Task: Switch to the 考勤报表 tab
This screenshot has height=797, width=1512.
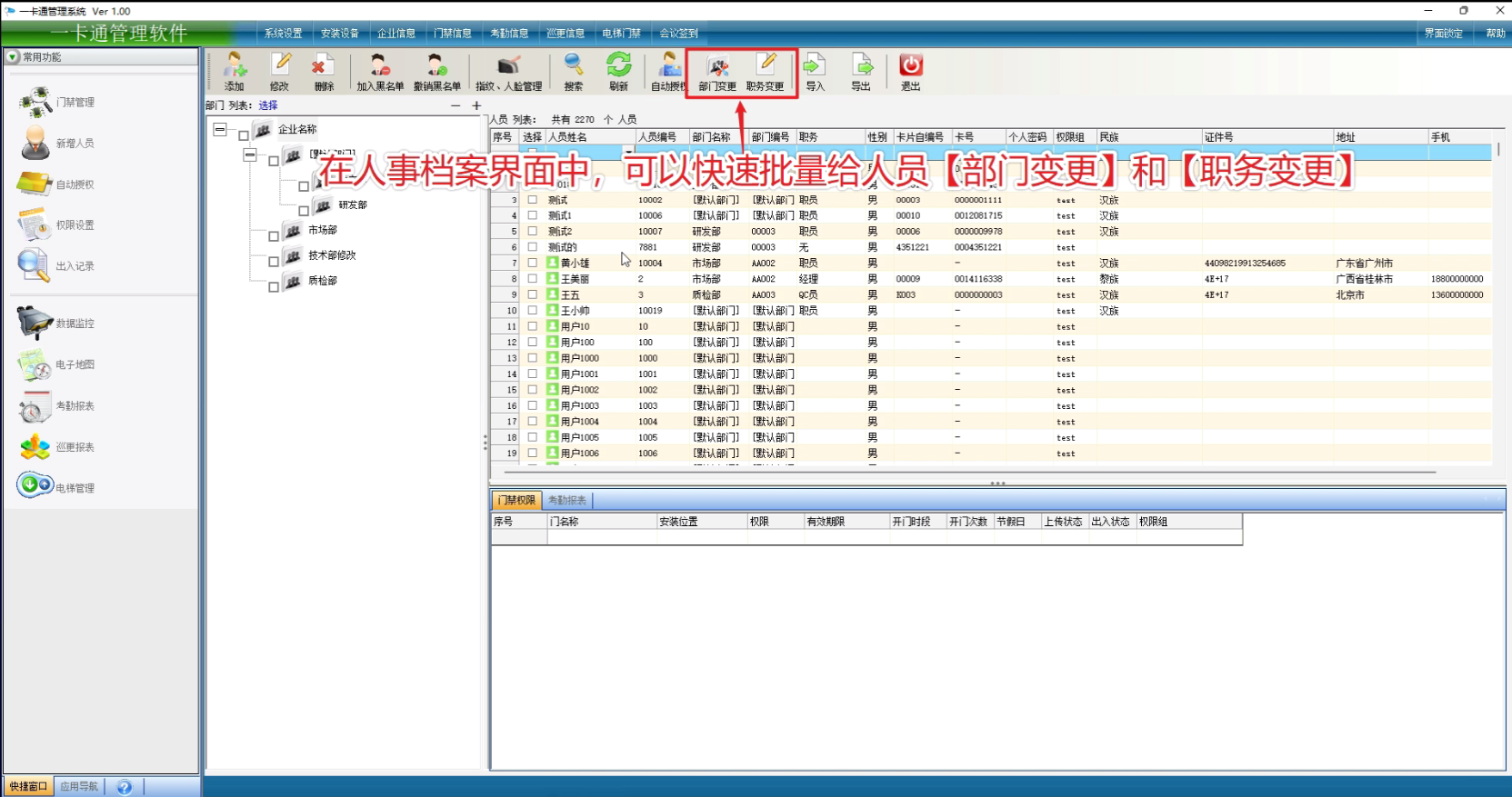Action: pos(566,500)
